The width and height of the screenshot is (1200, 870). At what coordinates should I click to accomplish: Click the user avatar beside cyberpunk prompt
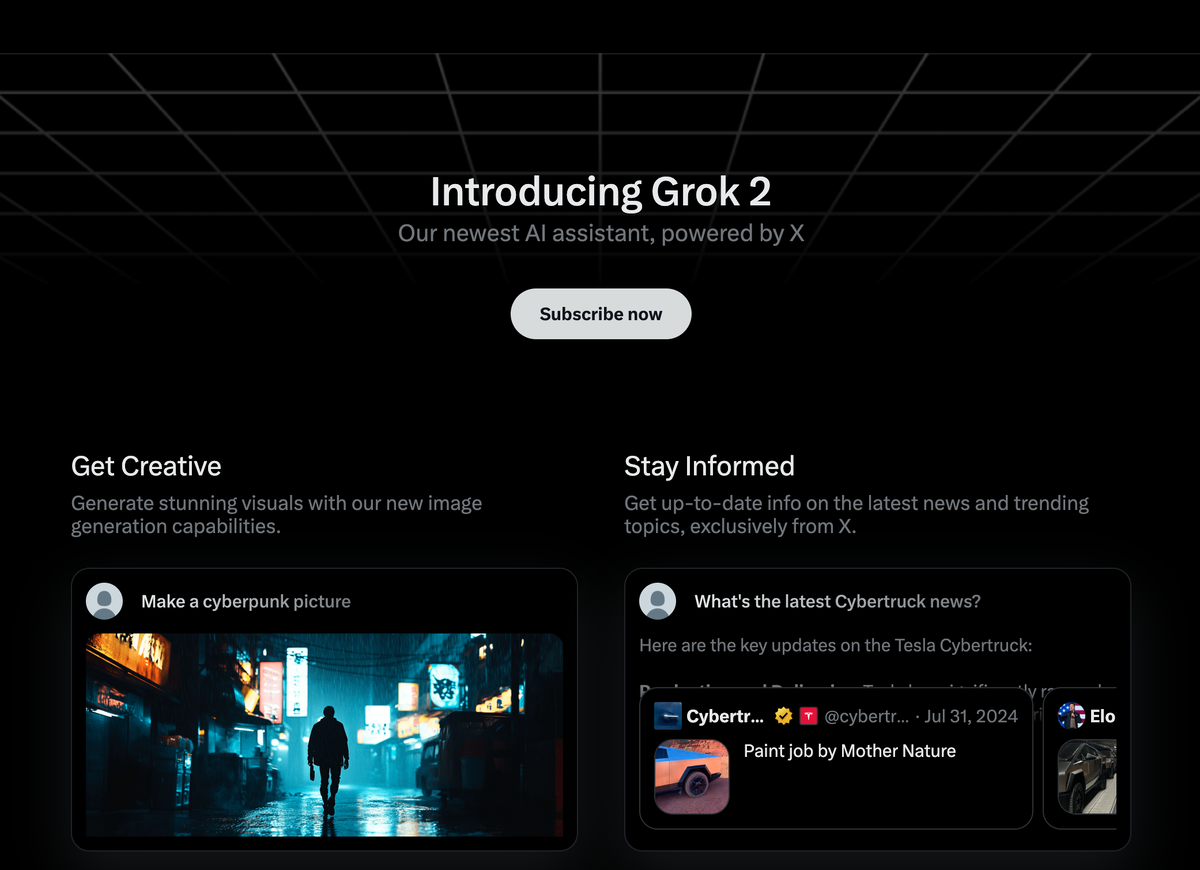[x=105, y=602]
